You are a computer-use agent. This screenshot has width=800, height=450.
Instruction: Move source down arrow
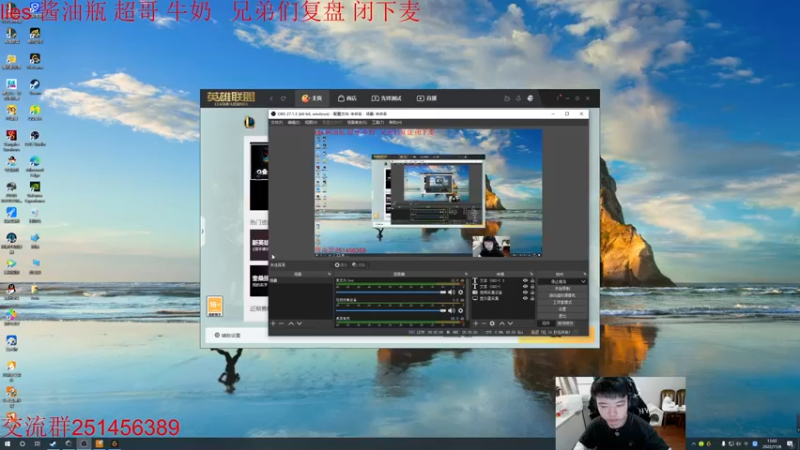(510, 323)
